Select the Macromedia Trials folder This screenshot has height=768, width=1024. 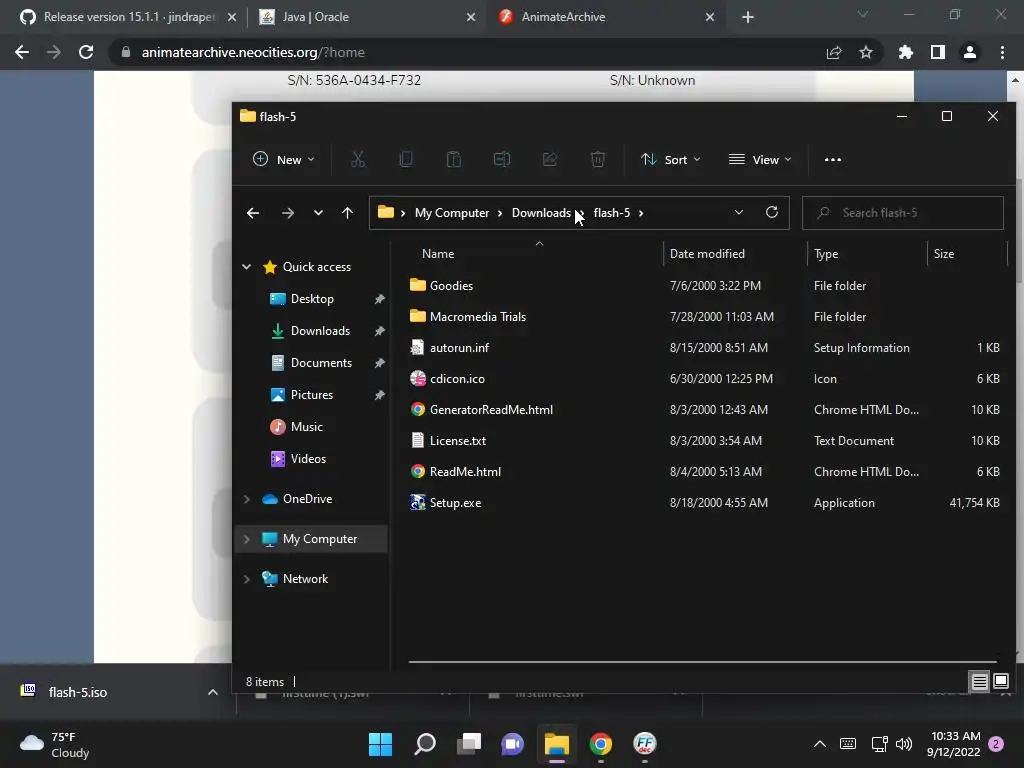coord(477,317)
